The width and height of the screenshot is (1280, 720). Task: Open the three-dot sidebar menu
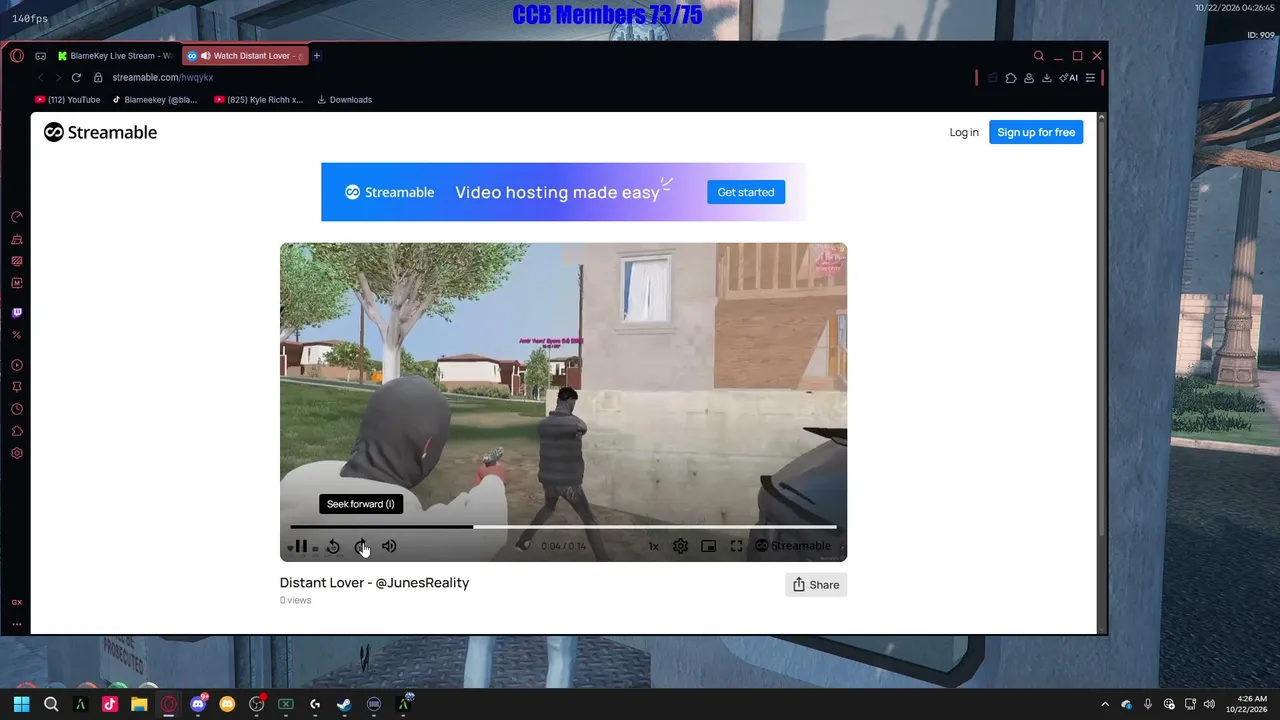[x=17, y=624]
